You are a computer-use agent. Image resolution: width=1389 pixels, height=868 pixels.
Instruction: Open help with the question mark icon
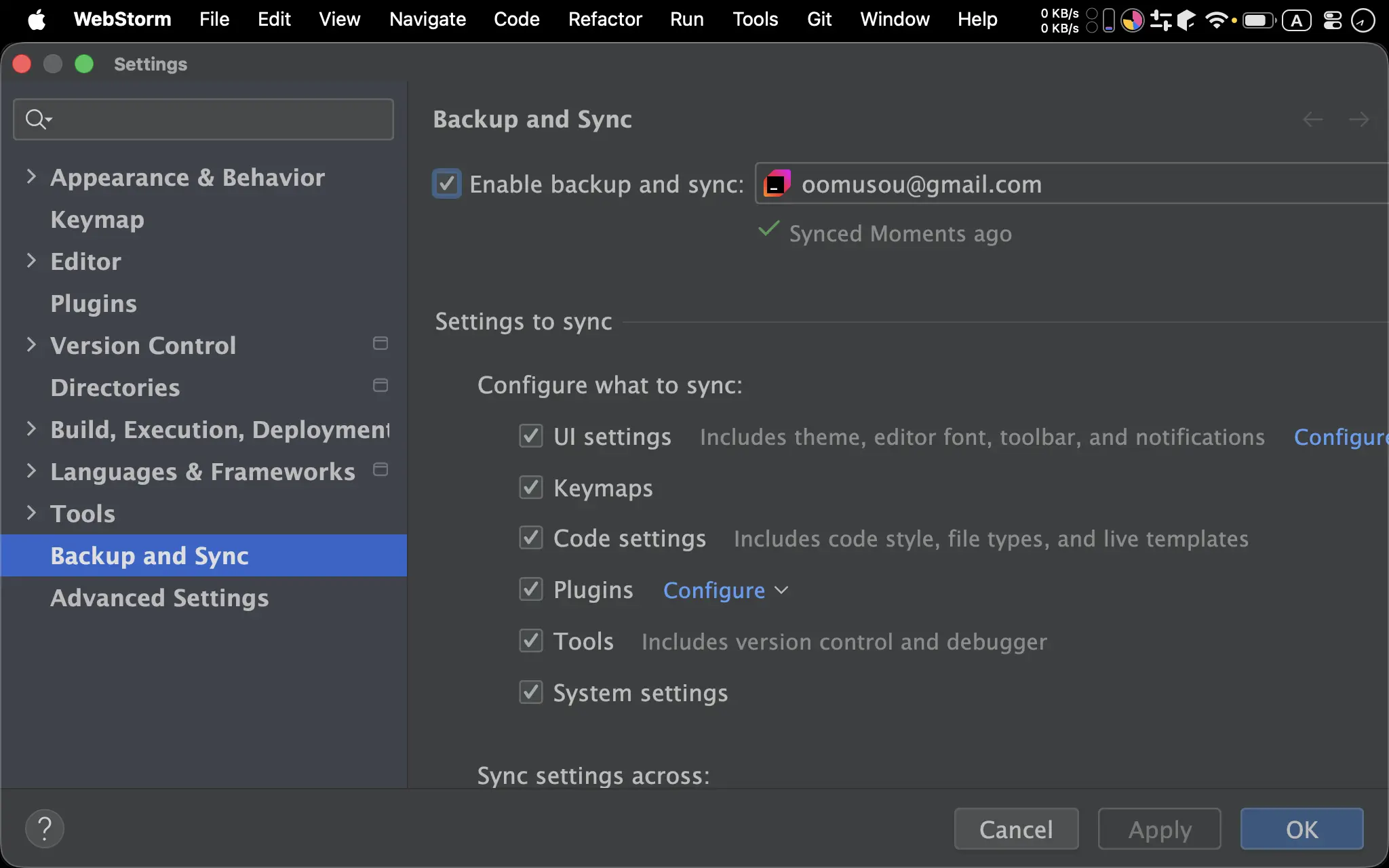45,829
